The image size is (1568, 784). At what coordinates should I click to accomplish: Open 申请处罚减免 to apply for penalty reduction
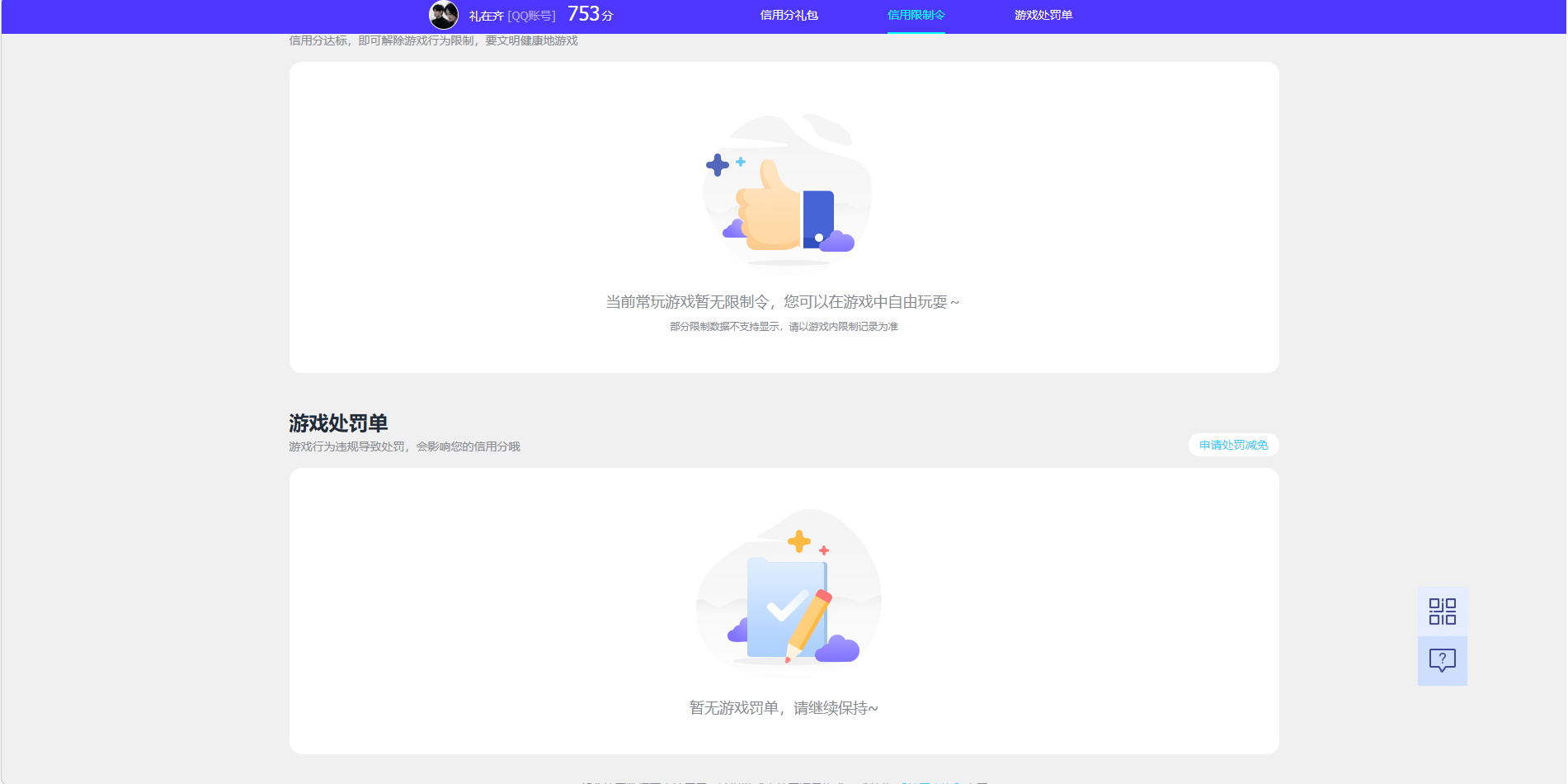coord(1232,445)
